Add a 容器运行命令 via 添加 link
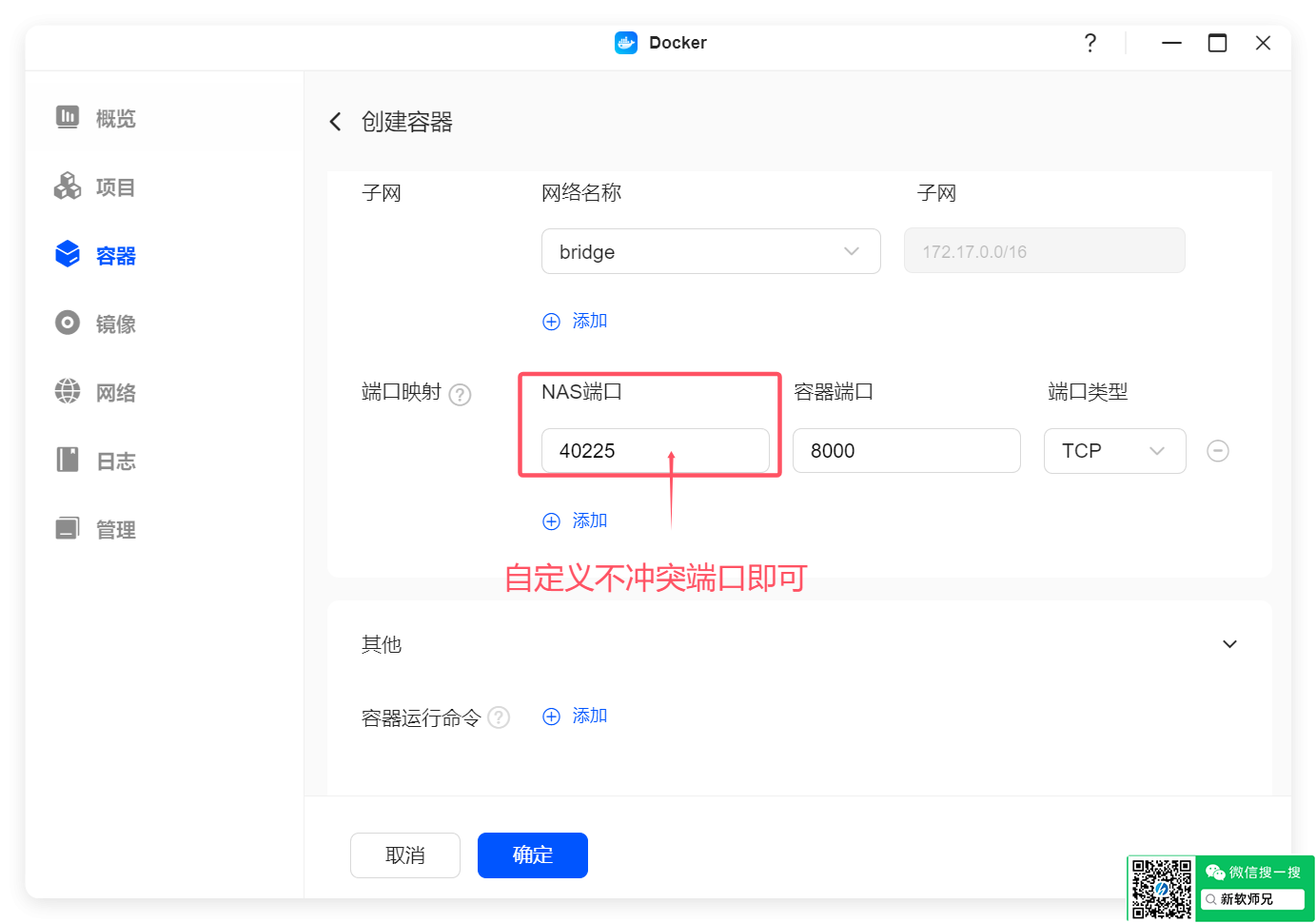The height and width of the screenshot is (923, 1316). coord(576,717)
